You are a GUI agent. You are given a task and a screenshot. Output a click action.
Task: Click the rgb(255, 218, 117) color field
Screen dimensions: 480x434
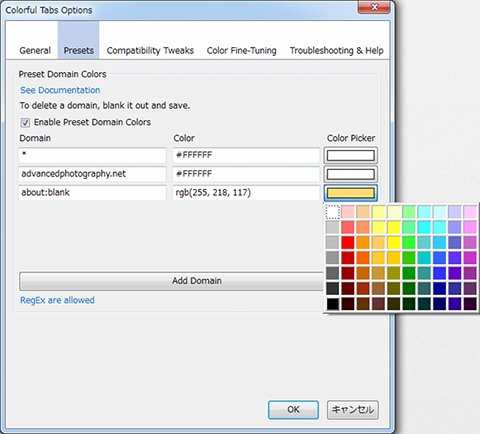point(246,193)
